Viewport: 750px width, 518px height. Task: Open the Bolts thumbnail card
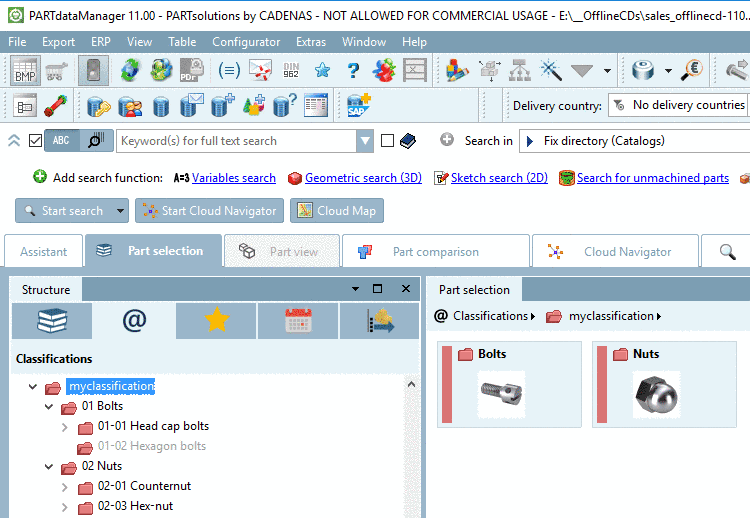(x=509, y=384)
